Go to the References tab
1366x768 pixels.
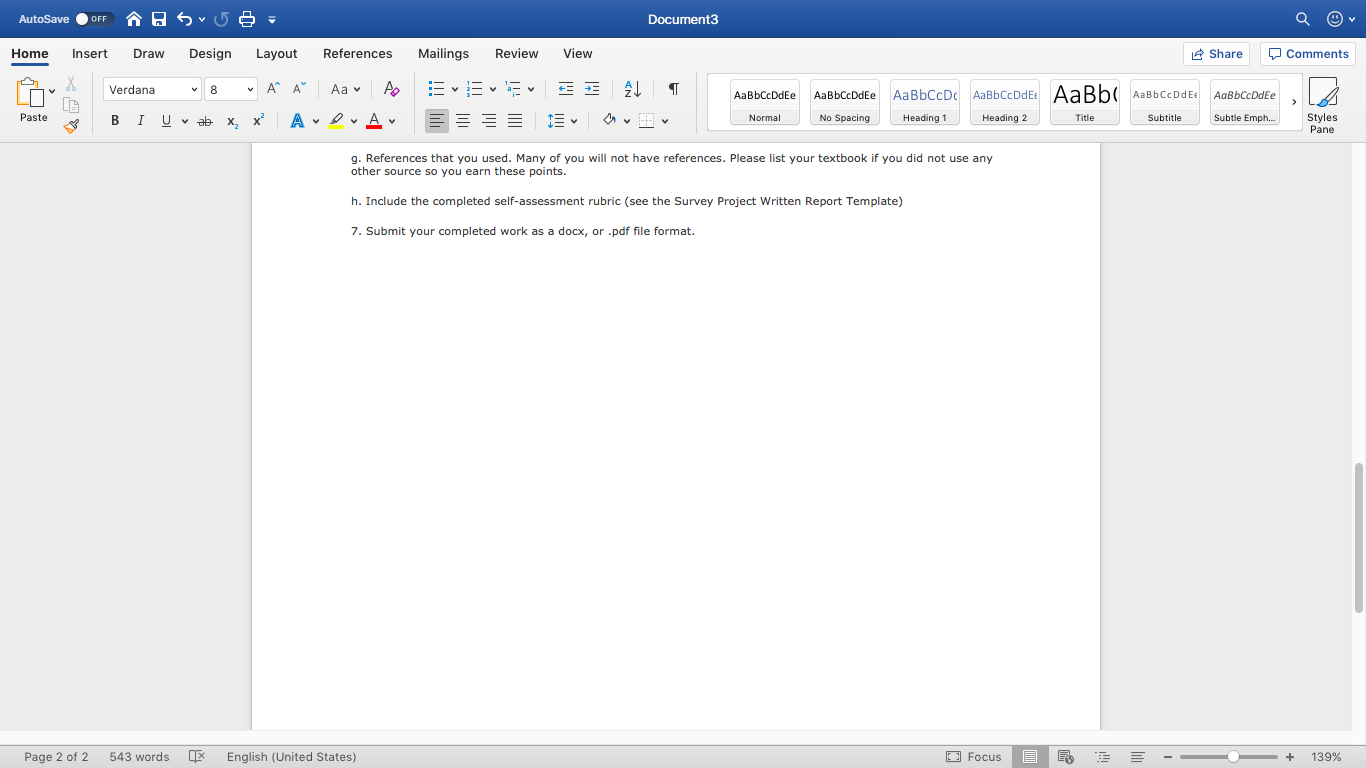tap(358, 54)
